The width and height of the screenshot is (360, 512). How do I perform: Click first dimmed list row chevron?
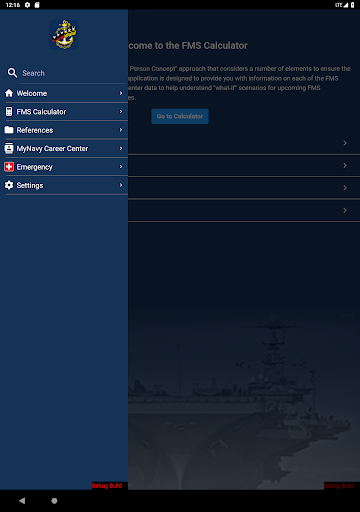coord(345,143)
